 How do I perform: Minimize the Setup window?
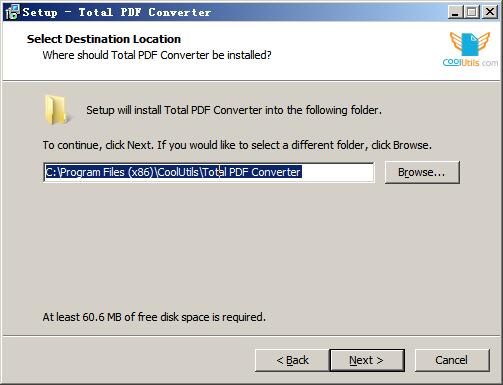[455, 12]
